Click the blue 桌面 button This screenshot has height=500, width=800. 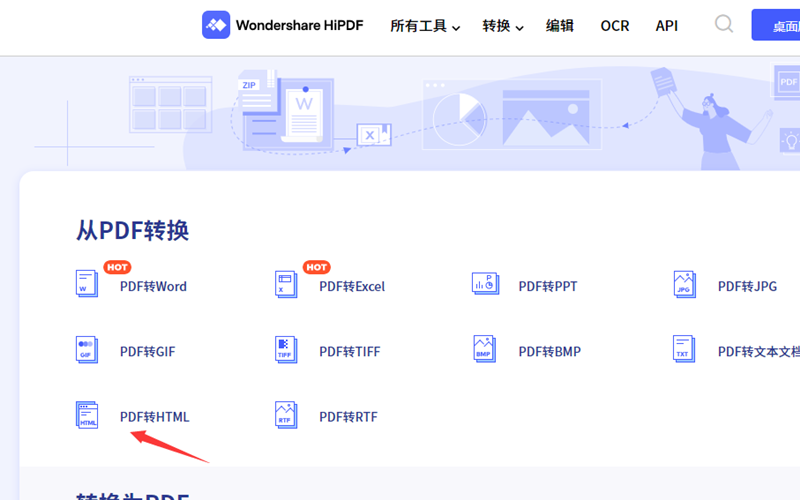coord(777,26)
